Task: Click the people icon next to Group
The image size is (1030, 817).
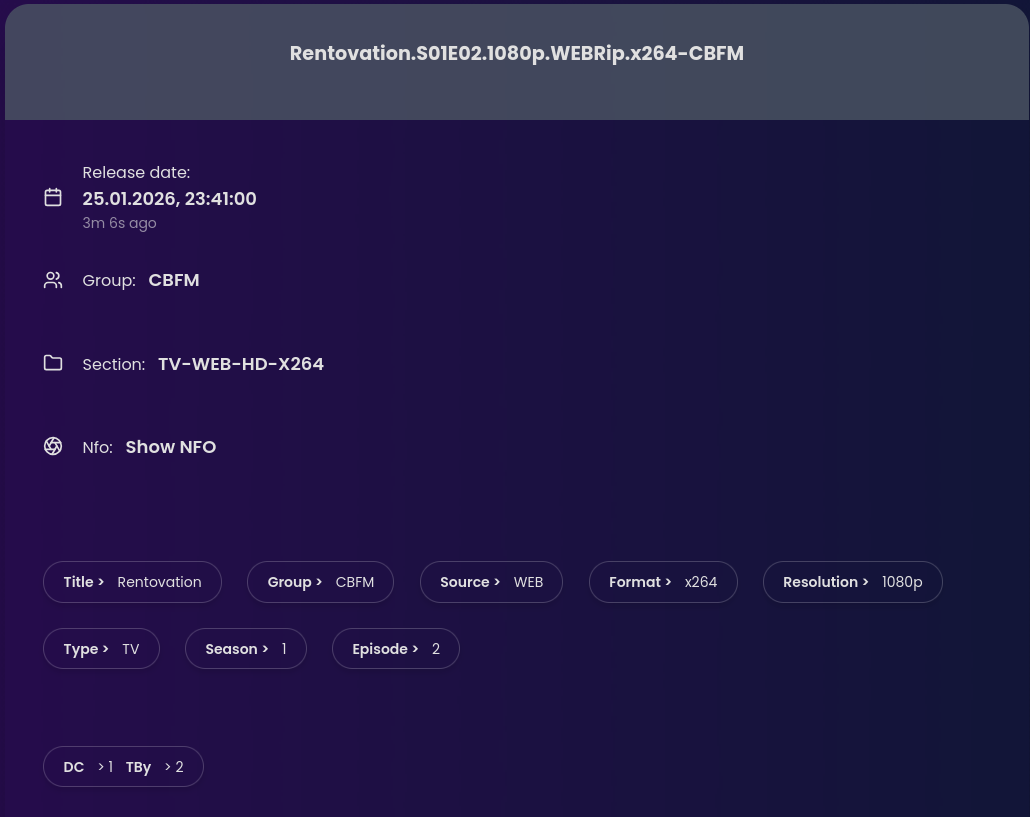Action: pyautogui.click(x=53, y=280)
